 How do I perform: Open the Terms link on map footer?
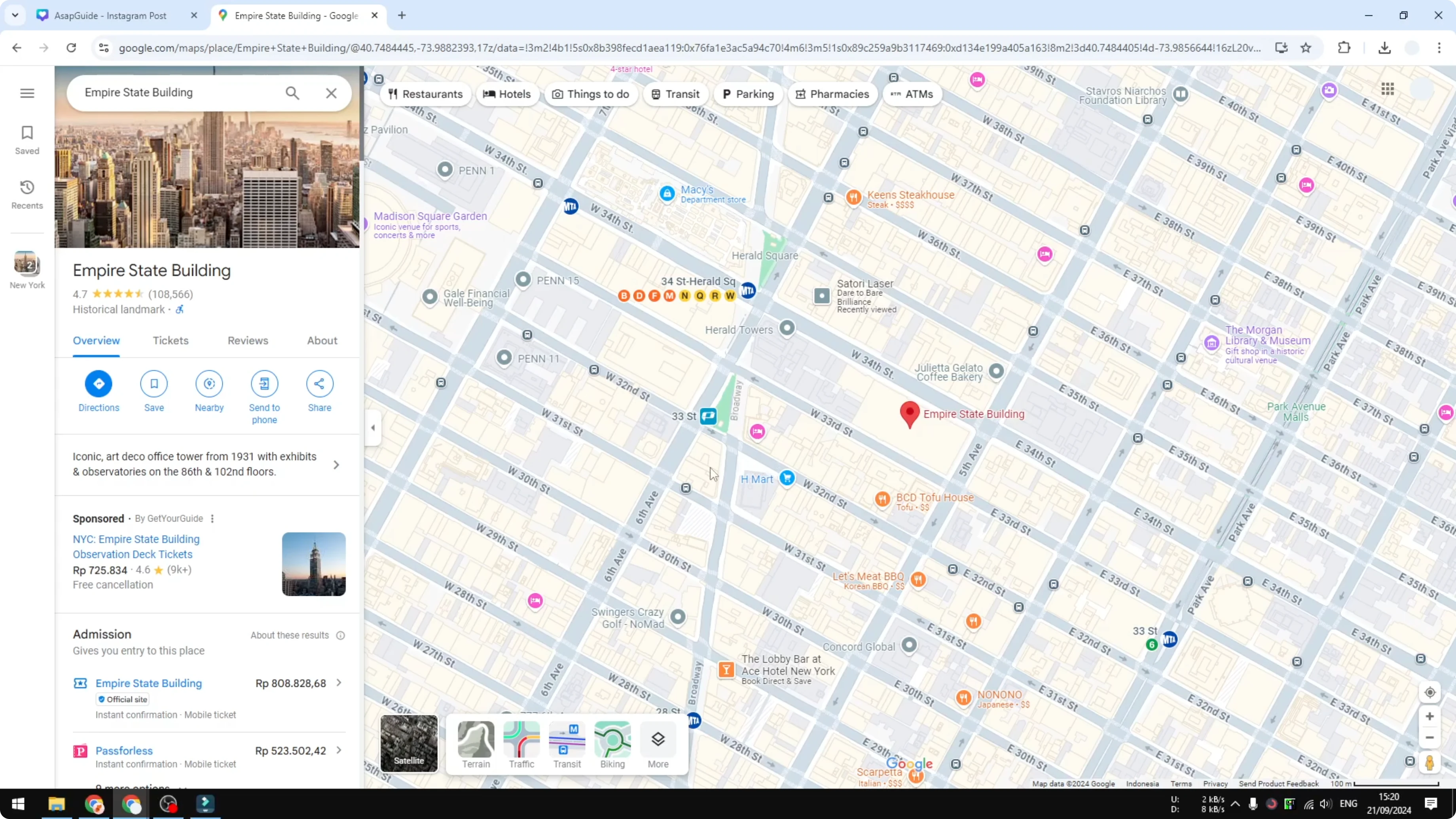tap(1181, 784)
